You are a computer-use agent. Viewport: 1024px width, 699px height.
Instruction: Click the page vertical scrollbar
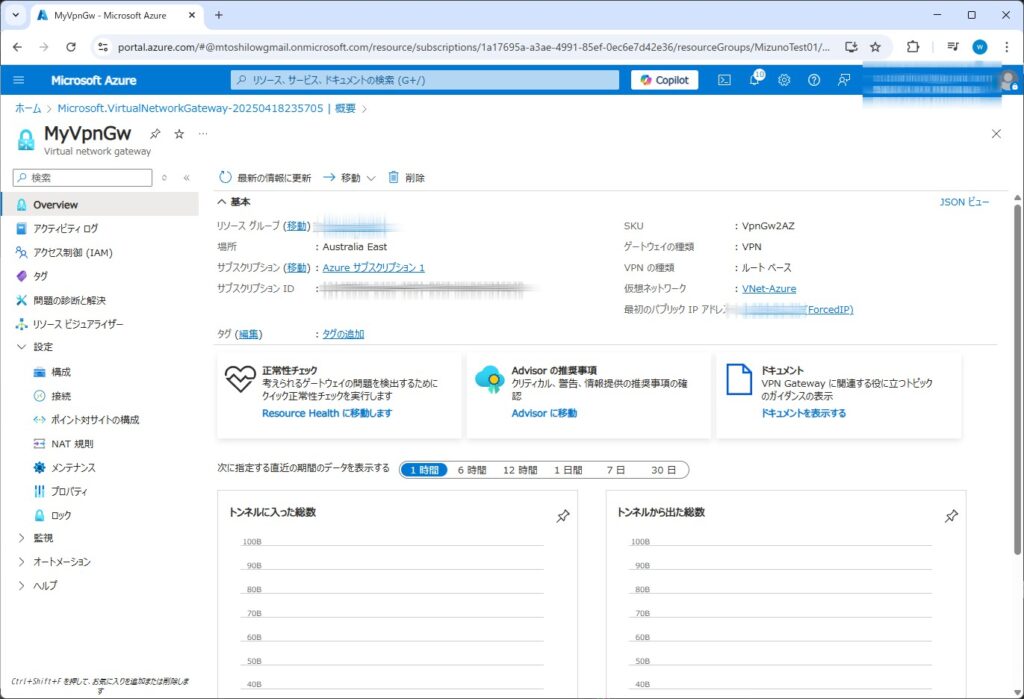1017,379
